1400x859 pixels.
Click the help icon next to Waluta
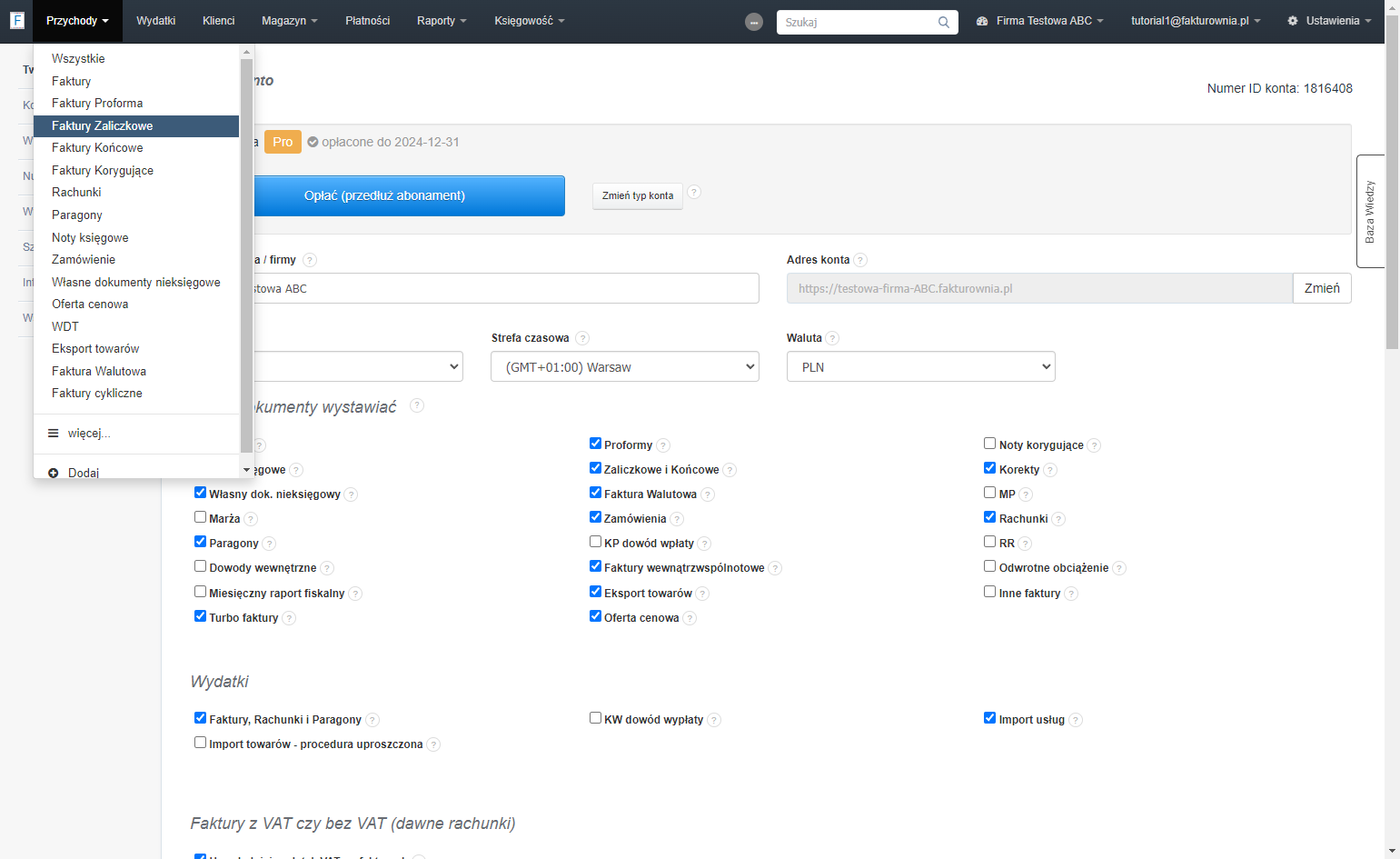pos(832,338)
